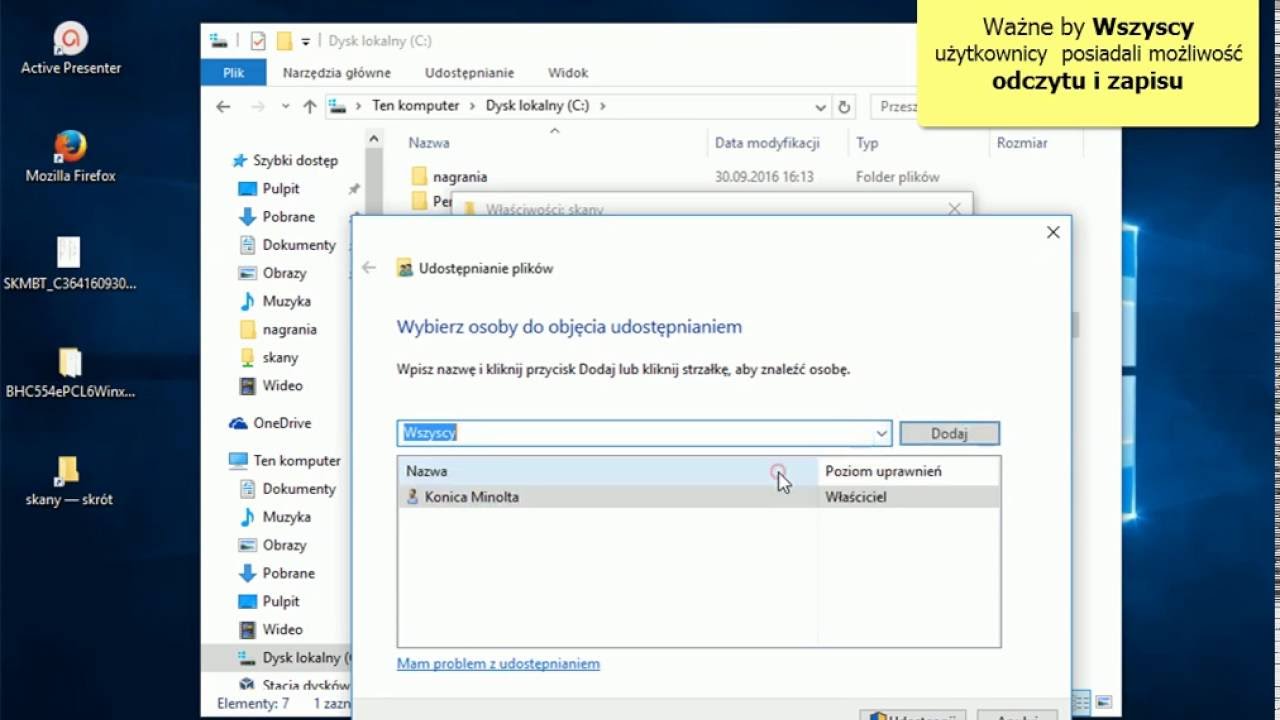Click 'Ten komputer' in address breadcrumb
The height and width of the screenshot is (720, 1280).
tap(416, 105)
